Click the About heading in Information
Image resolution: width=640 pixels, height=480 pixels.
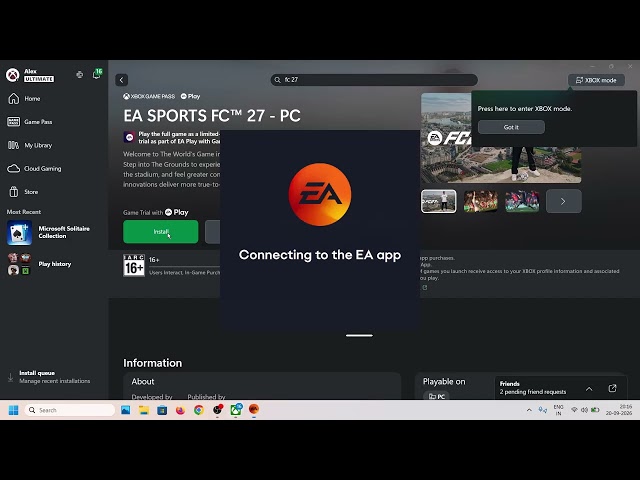pyautogui.click(x=143, y=382)
